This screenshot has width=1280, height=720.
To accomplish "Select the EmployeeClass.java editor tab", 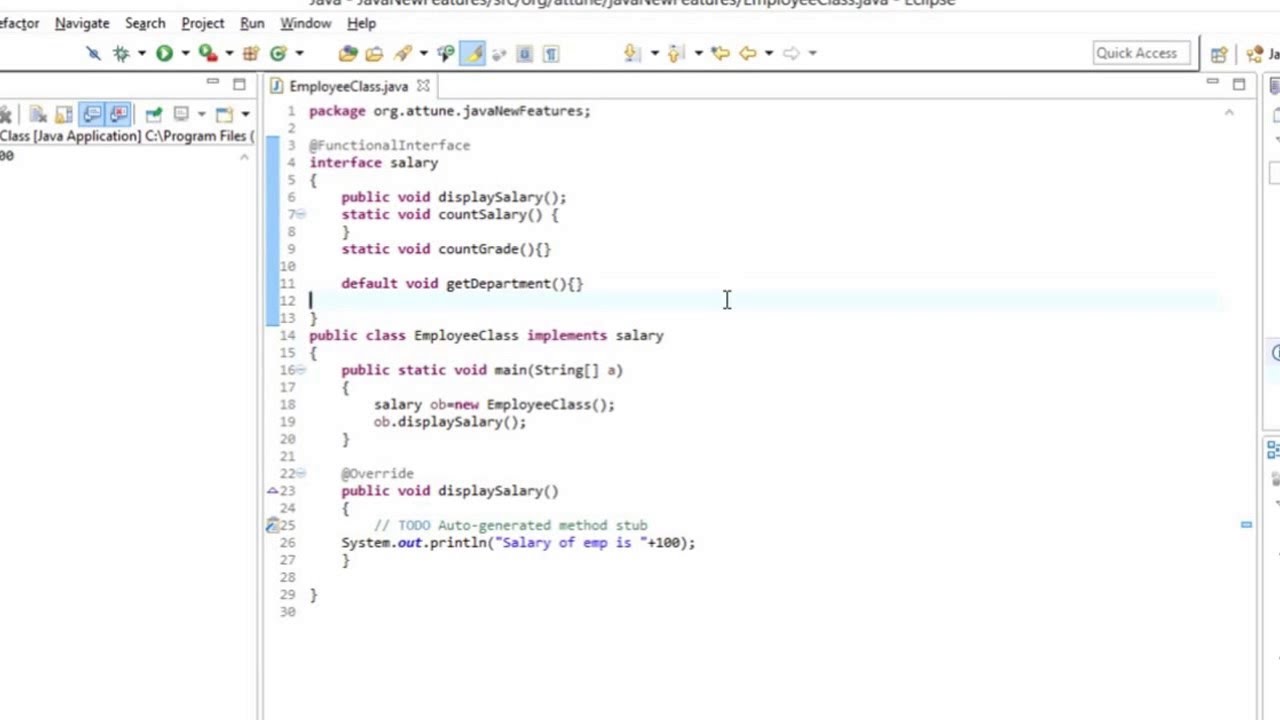I will click(x=348, y=86).
